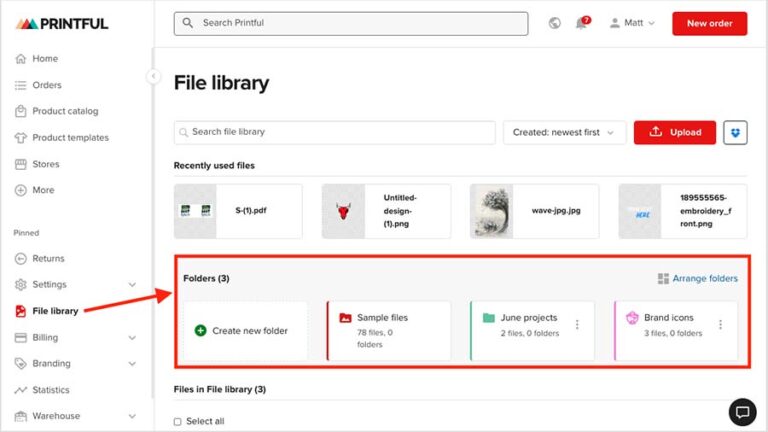768x432 pixels.
Task: Expand the Settings sidebar section
Action: pyautogui.click(x=132, y=285)
